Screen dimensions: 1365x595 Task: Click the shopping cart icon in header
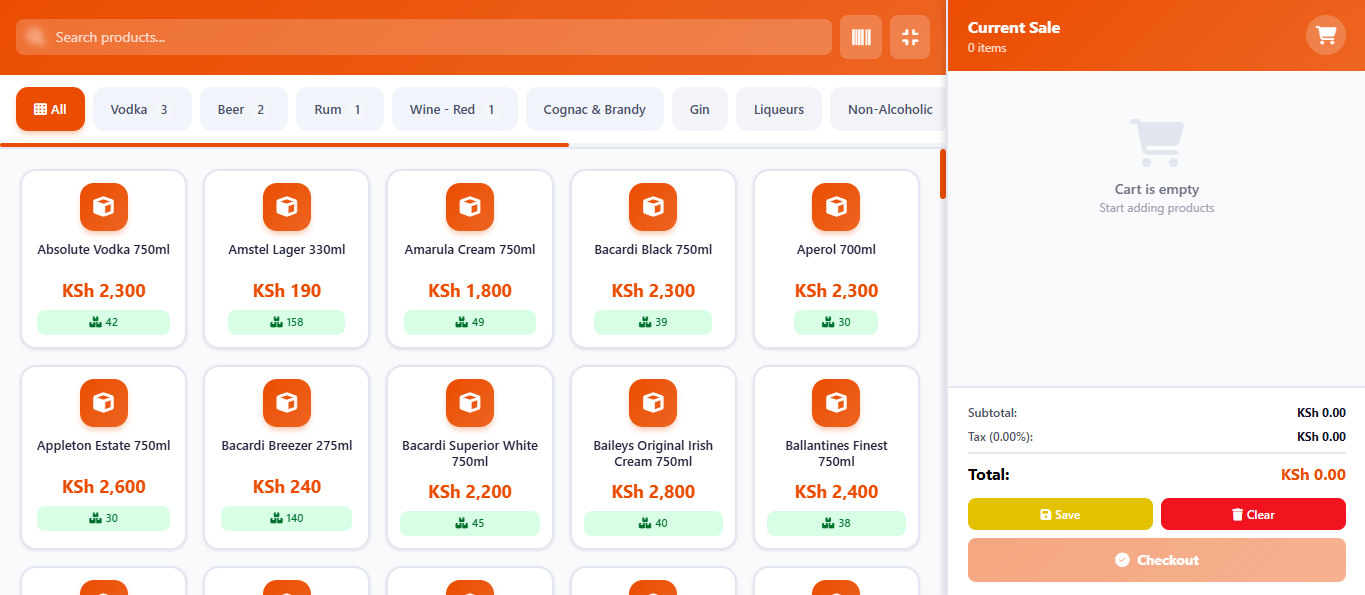click(x=1325, y=36)
